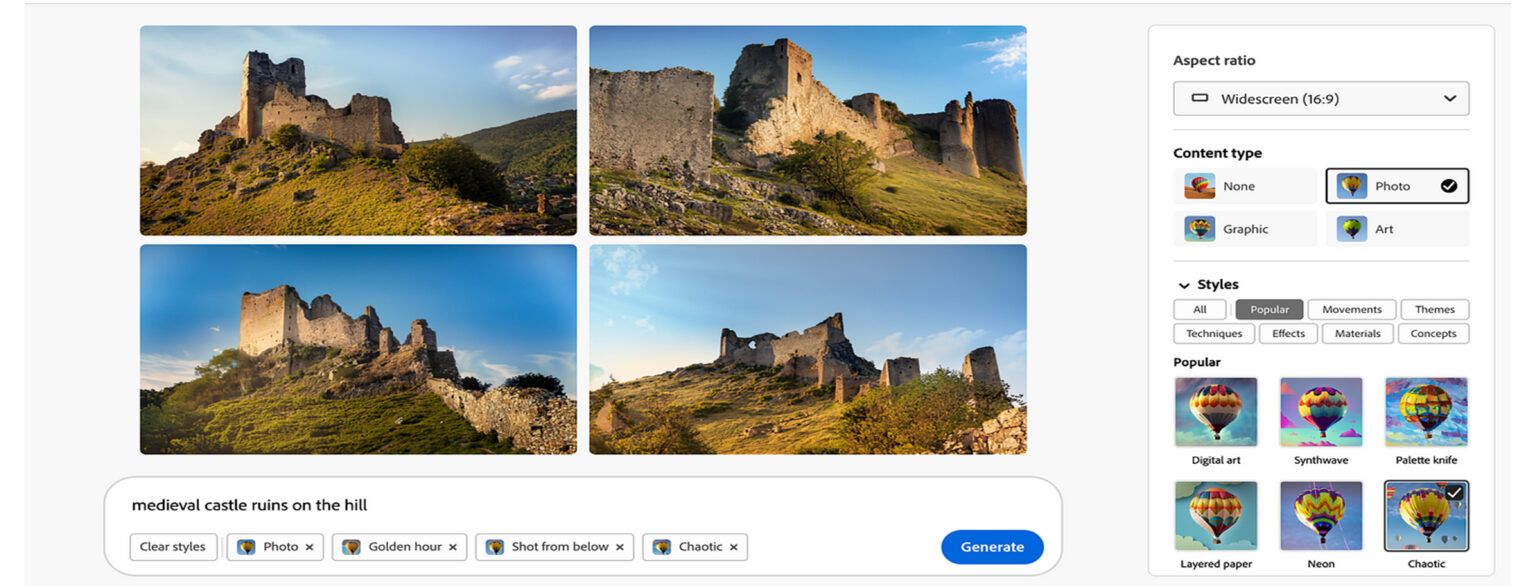
Task: Apply the Layered paper style thumbnail
Action: click(1215, 515)
